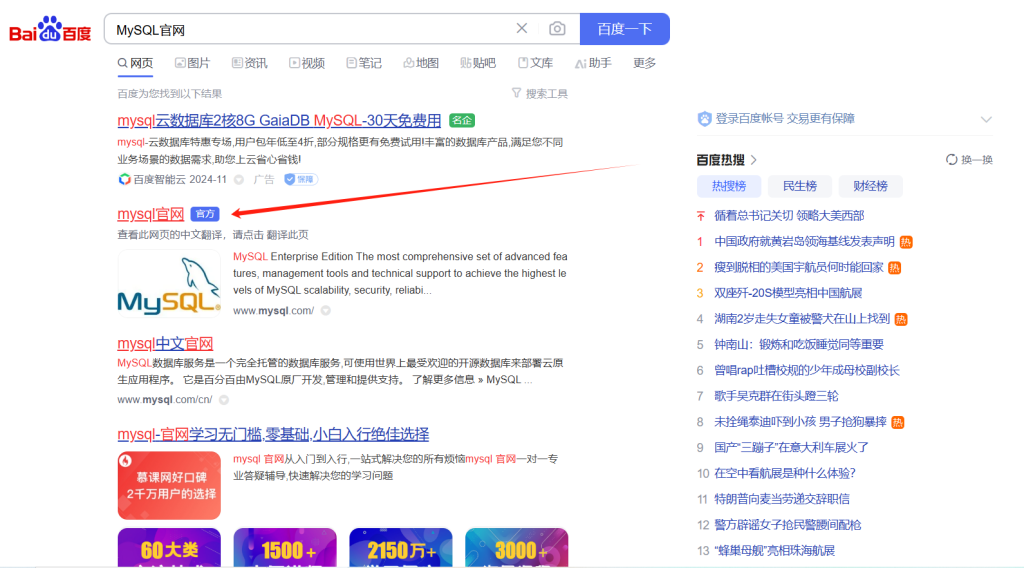
Task: Click the login shield icon
Action: click(x=704, y=119)
